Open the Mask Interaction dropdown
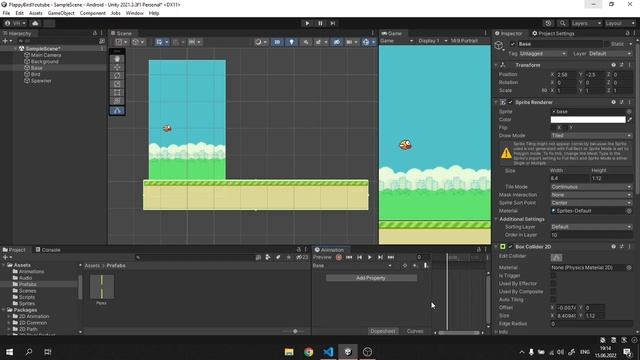 pos(591,195)
